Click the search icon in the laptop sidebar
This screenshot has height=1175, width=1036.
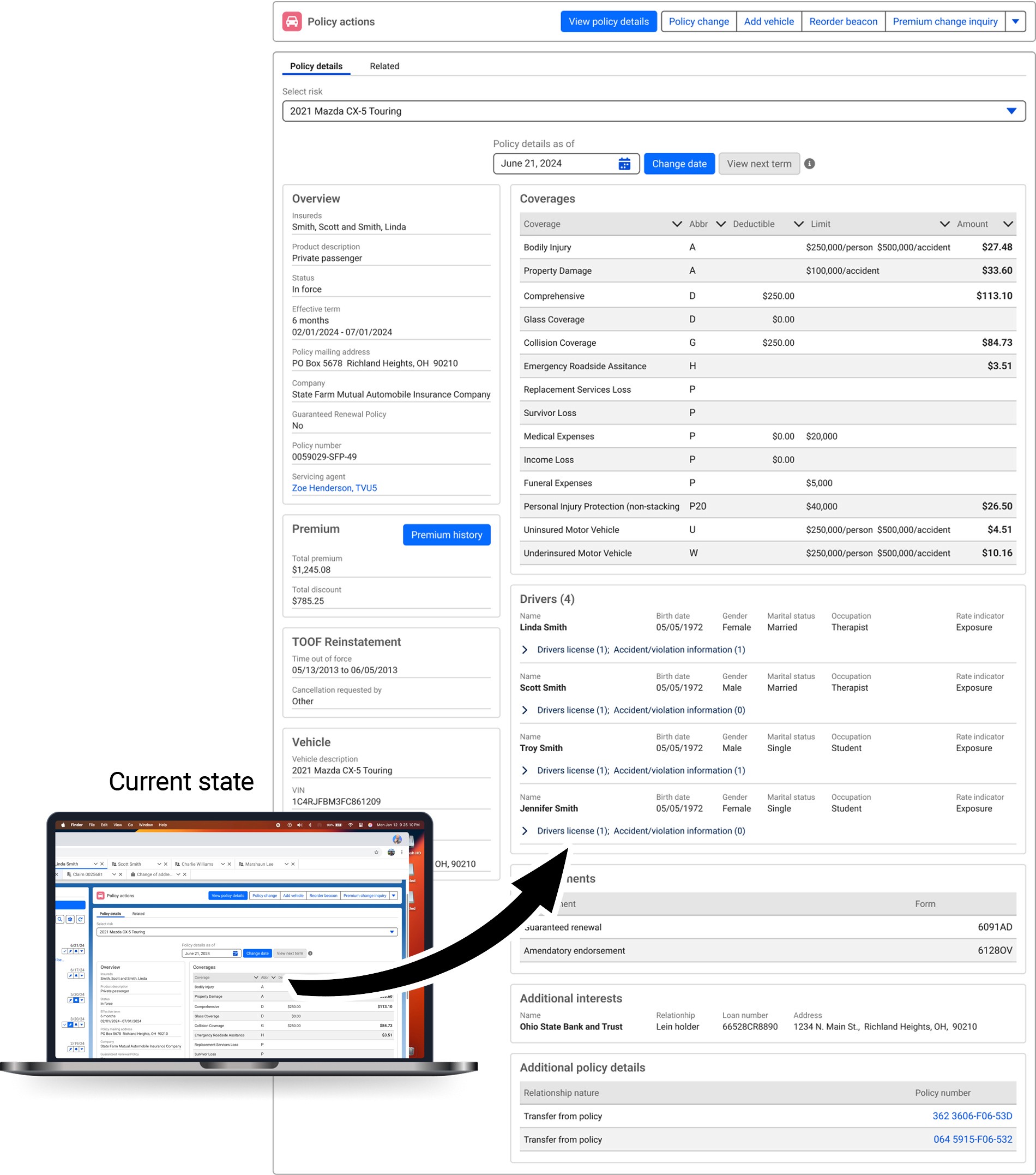point(60,919)
